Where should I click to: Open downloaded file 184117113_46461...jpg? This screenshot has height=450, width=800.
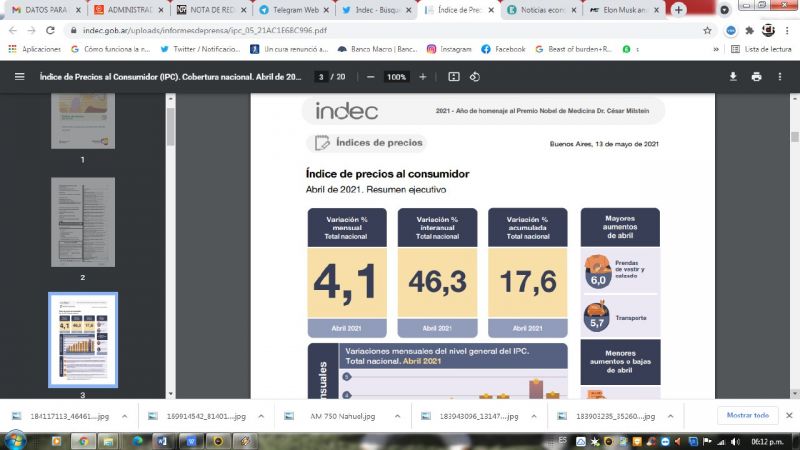click(x=63, y=416)
